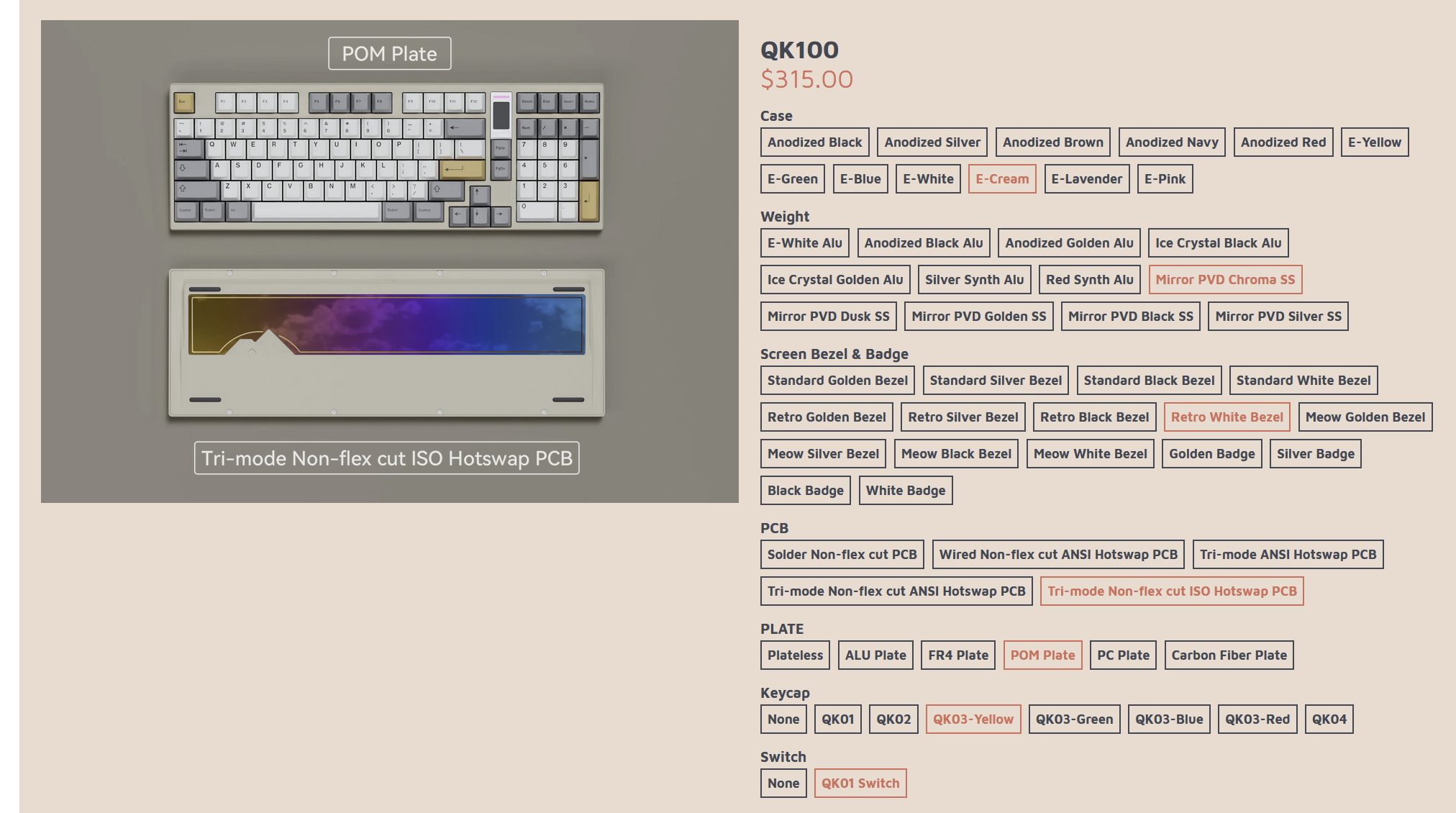Viewport: 1456px width, 813px height.
Task: Choose the E-Lavender case color
Action: click(x=1086, y=179)
